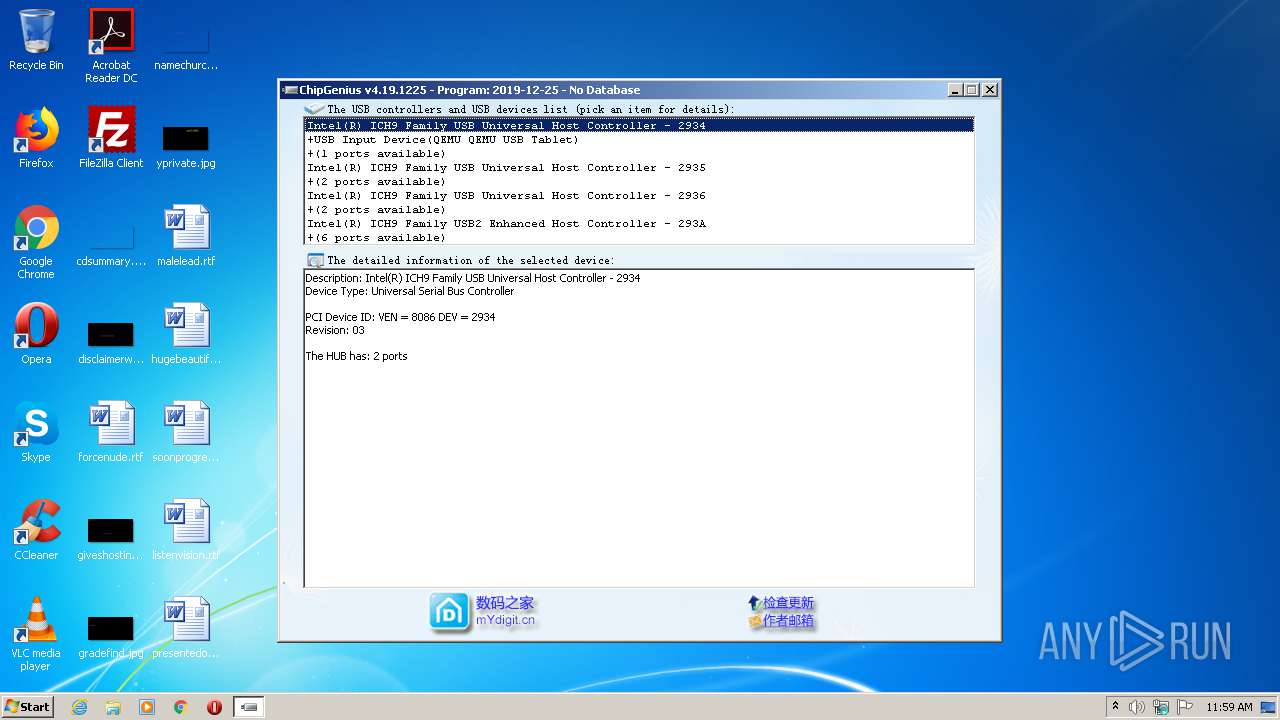This screenshot has width=1280, height=720.
Task: Select the giveshostin desktop file
Action: [111, 536]
